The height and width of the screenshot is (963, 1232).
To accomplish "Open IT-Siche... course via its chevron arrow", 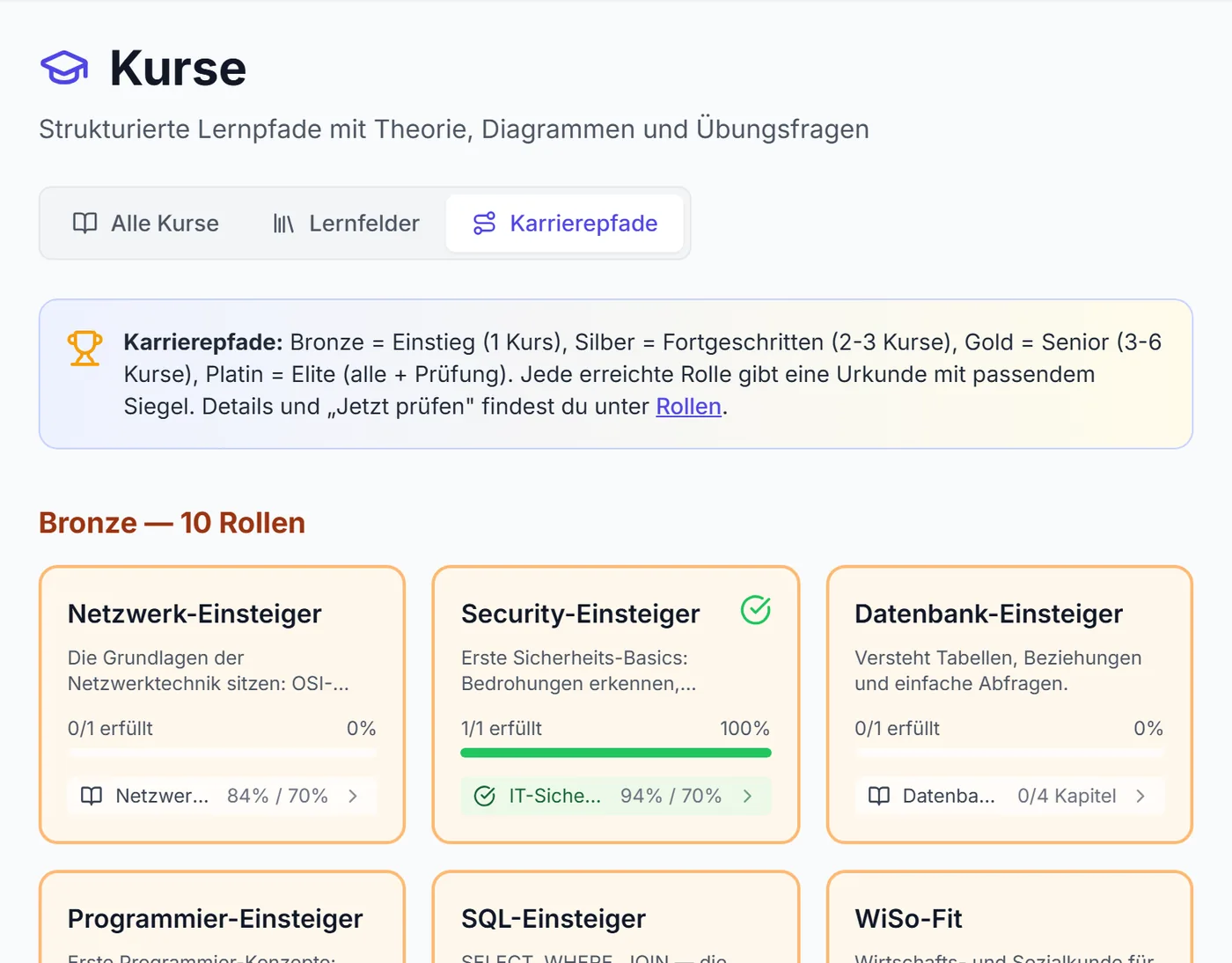I will click(747, 796).
